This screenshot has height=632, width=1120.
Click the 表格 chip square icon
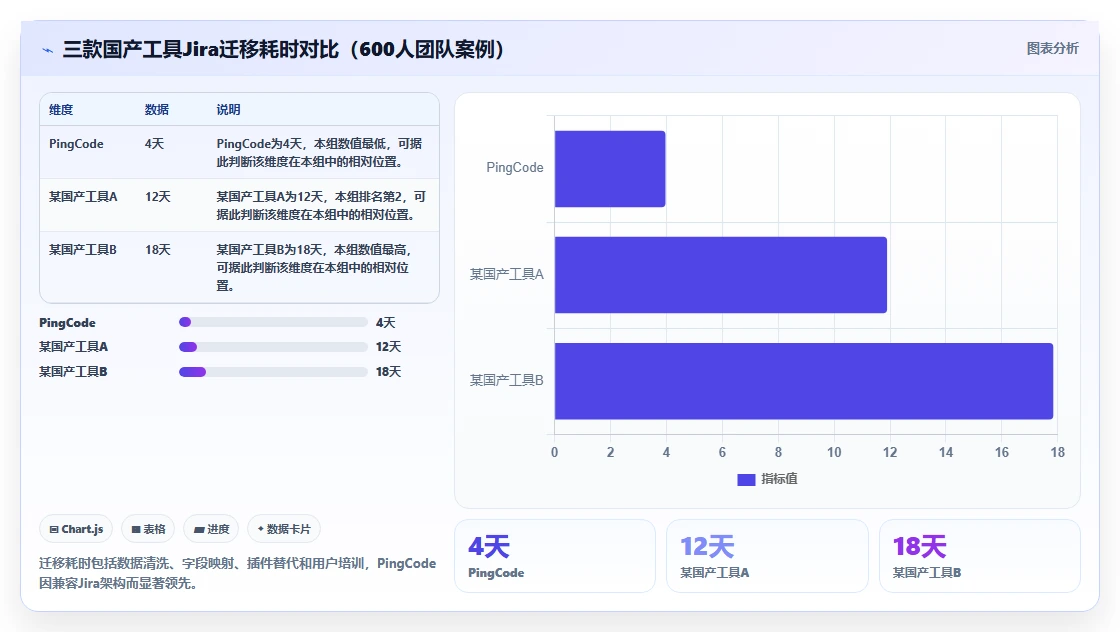(136, 530)
